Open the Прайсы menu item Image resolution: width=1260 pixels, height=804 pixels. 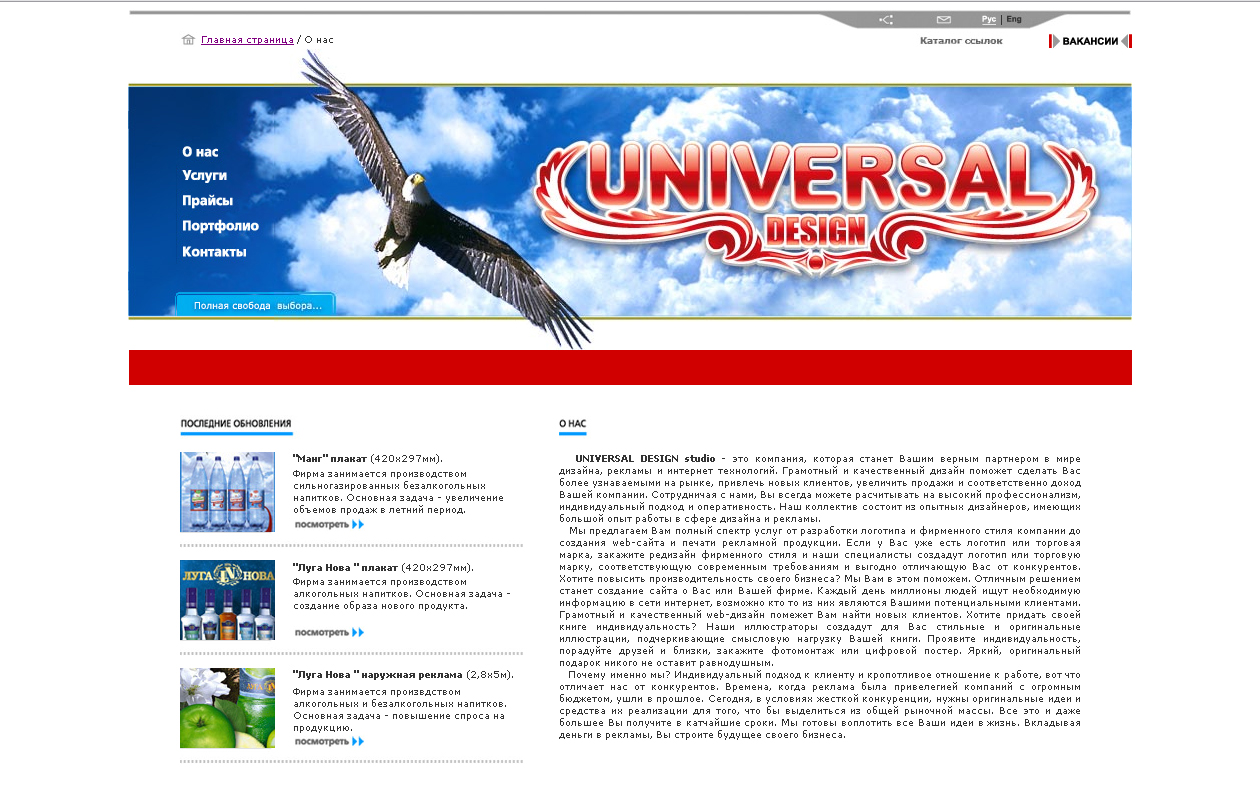point(207,200)
